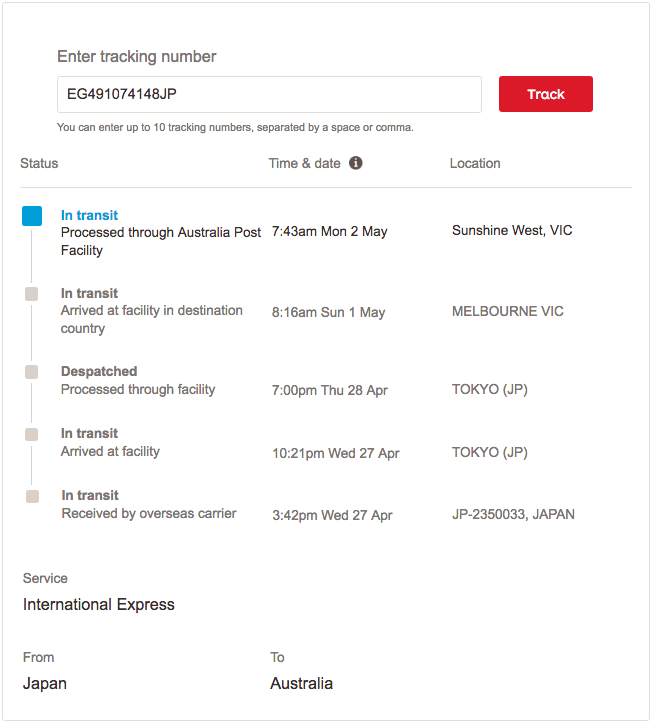The width and height of the screenshot is (653, 726).
Task: Click the Despatched status heading
Action: tap(99, 371)
